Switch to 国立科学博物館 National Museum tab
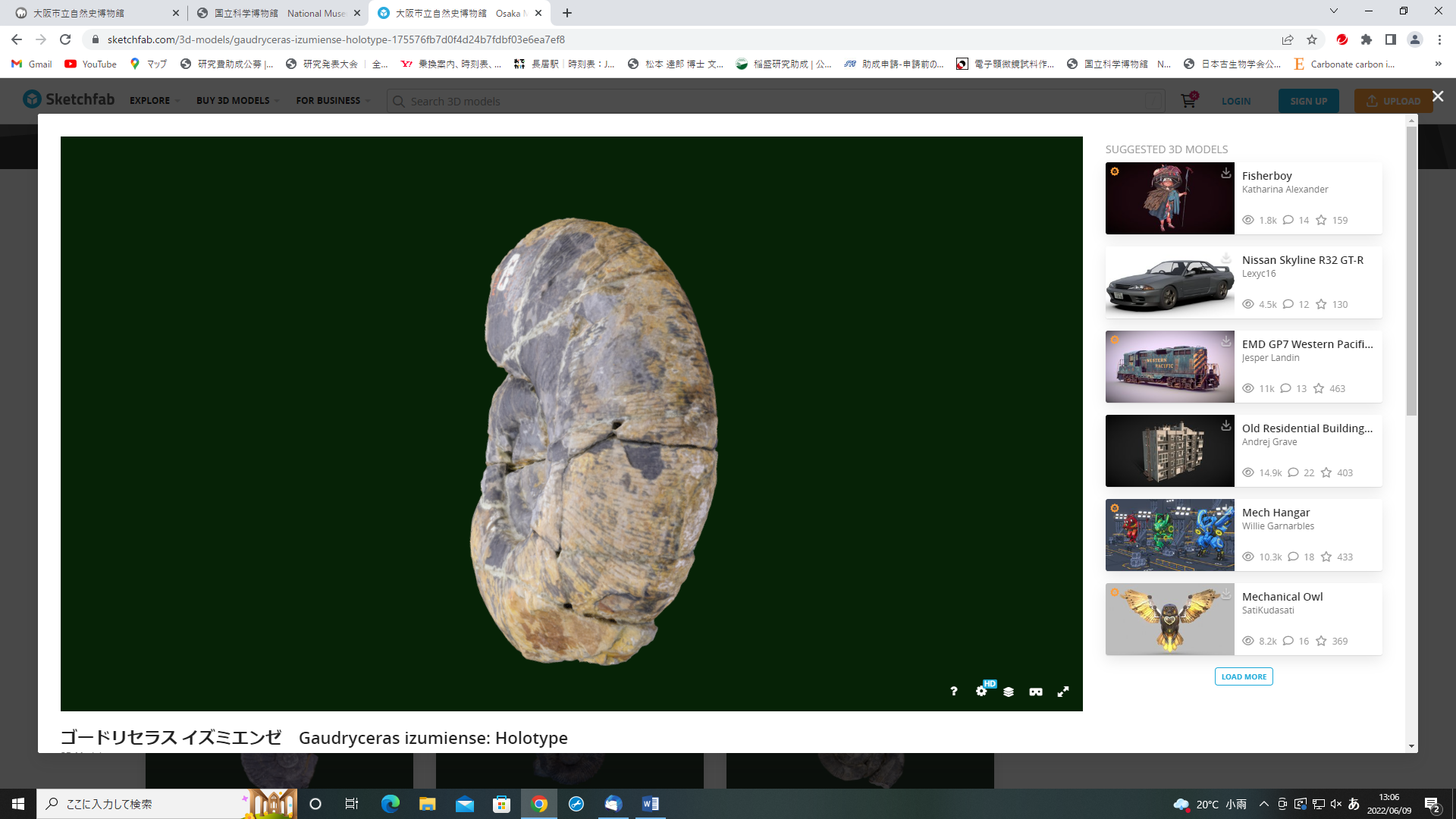This screenshot has height=819, width=1456. (x=277, y=13)
